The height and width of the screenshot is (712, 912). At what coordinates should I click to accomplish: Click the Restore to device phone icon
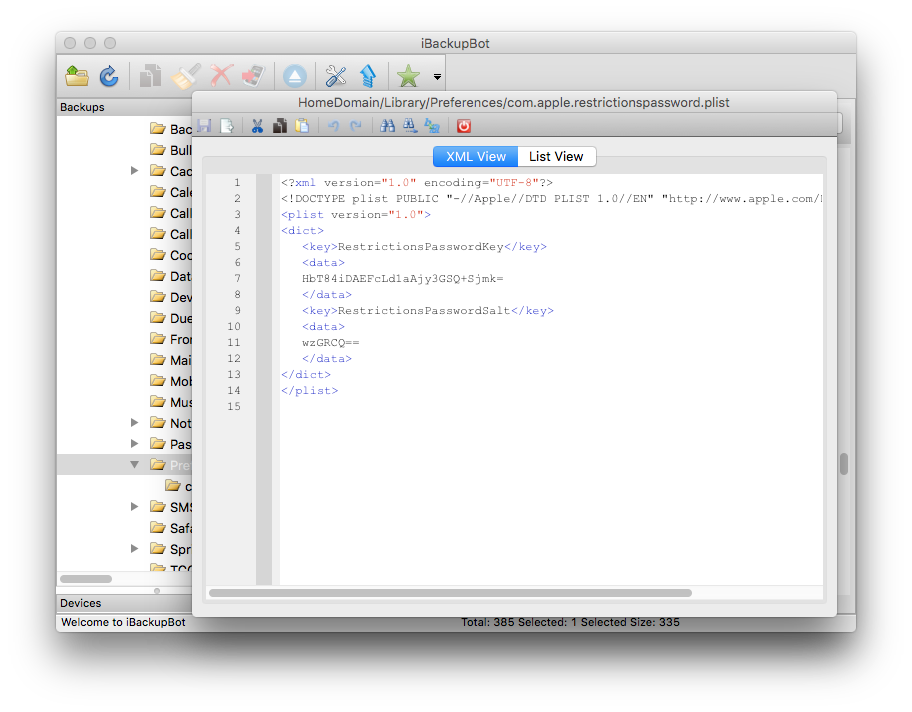click(x=254, y=76)
